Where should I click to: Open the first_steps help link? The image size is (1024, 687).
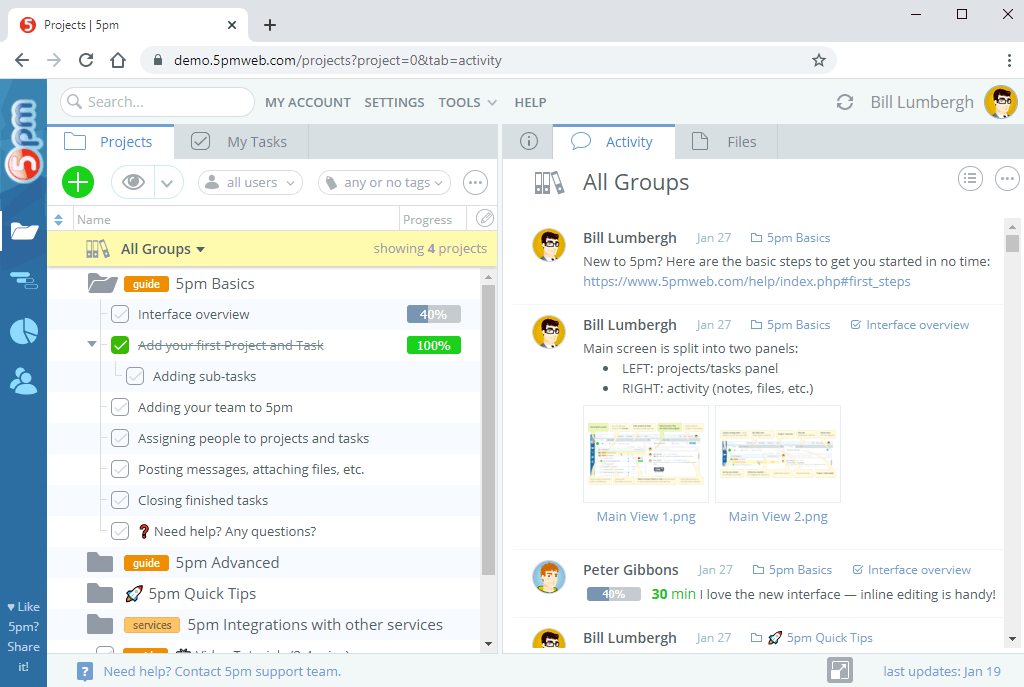tap(746, 282)
